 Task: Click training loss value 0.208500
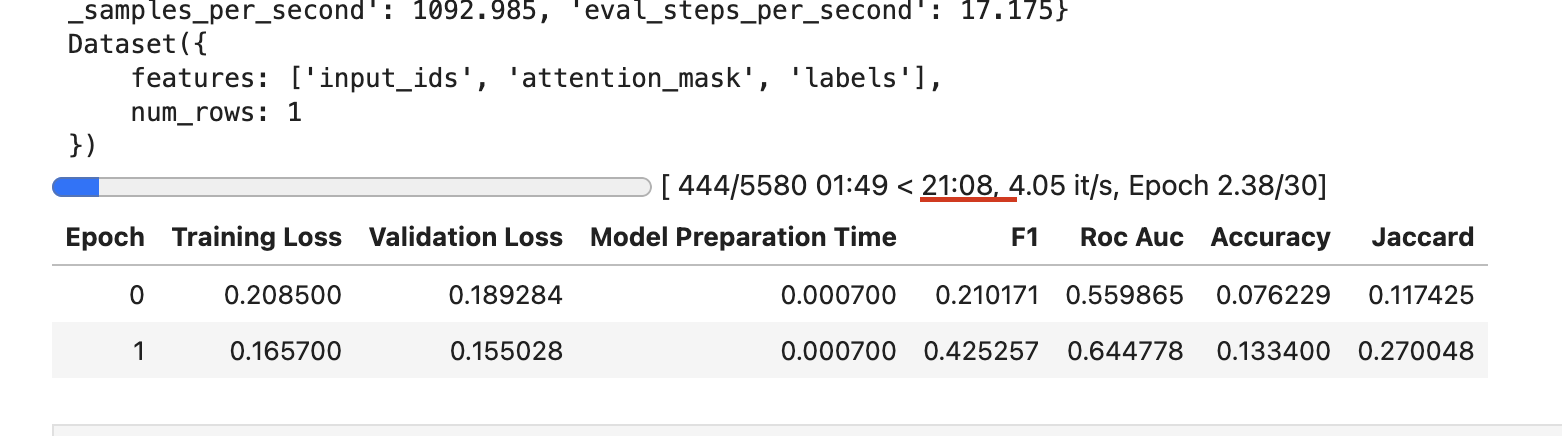(x=286, y=295)
